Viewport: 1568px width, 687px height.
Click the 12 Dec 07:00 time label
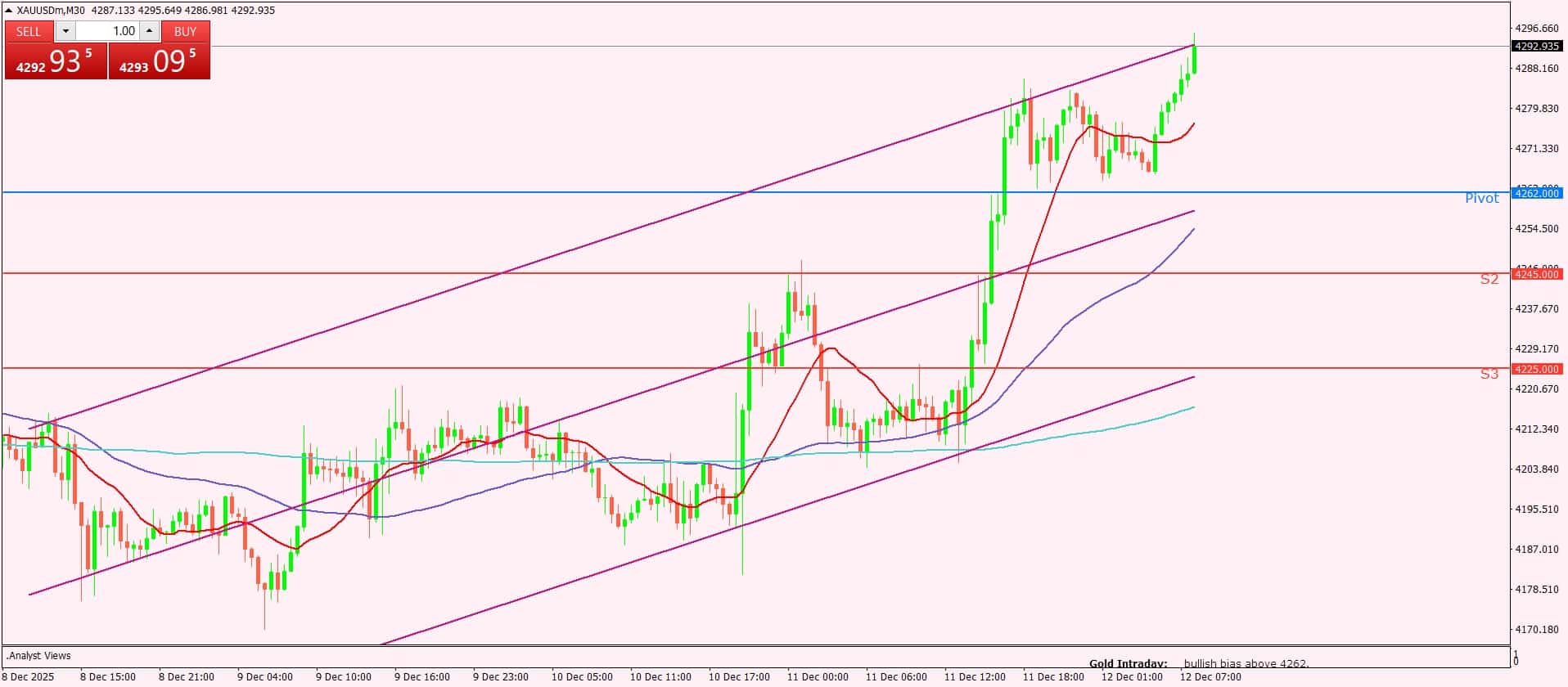[1210, 677]
